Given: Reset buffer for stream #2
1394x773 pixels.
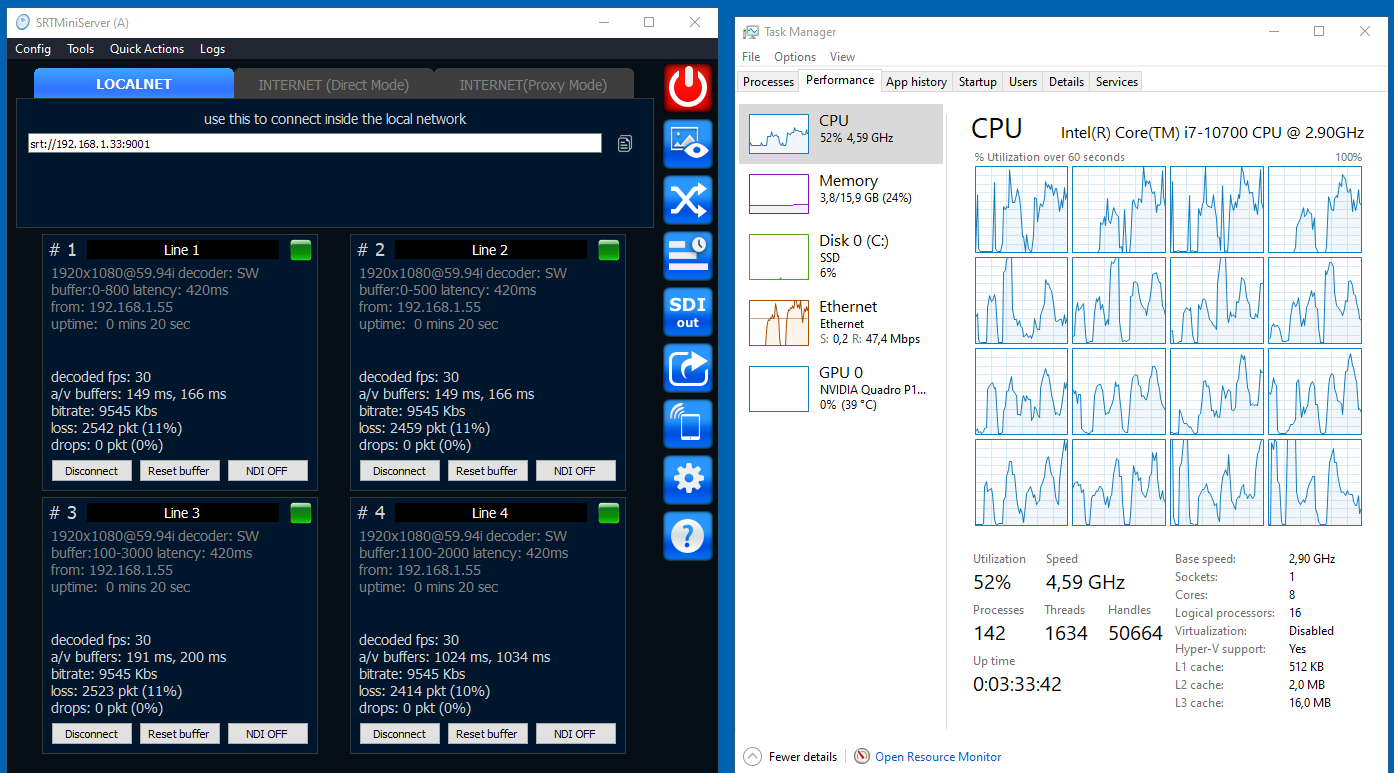Looking at the screenshot, I should point(487,471).
